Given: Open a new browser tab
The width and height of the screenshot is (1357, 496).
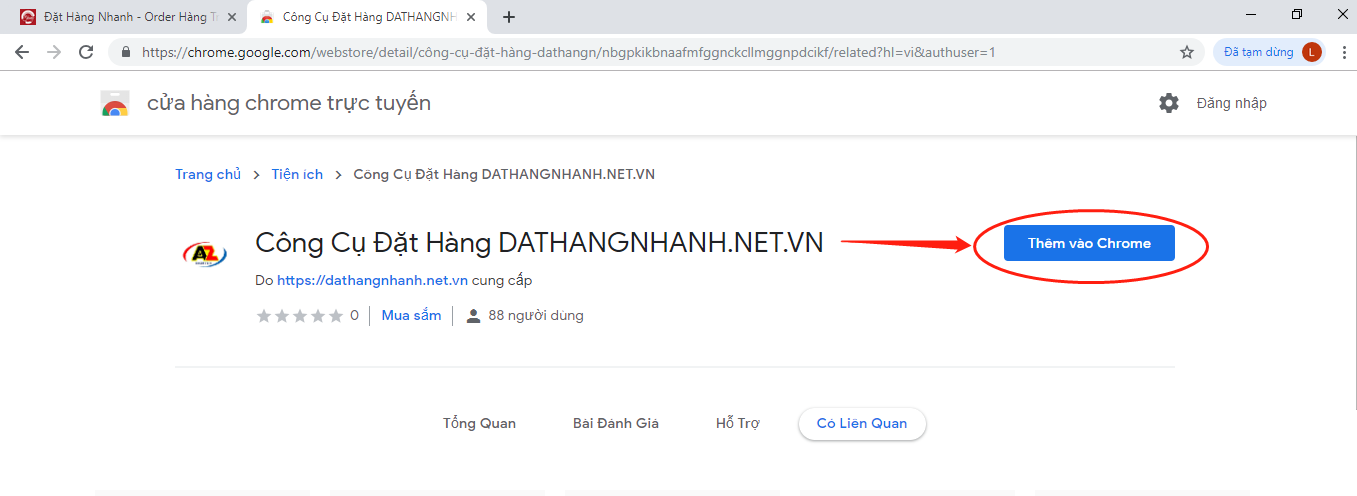Looking at the screenshot, I should [x=509, y=17].
